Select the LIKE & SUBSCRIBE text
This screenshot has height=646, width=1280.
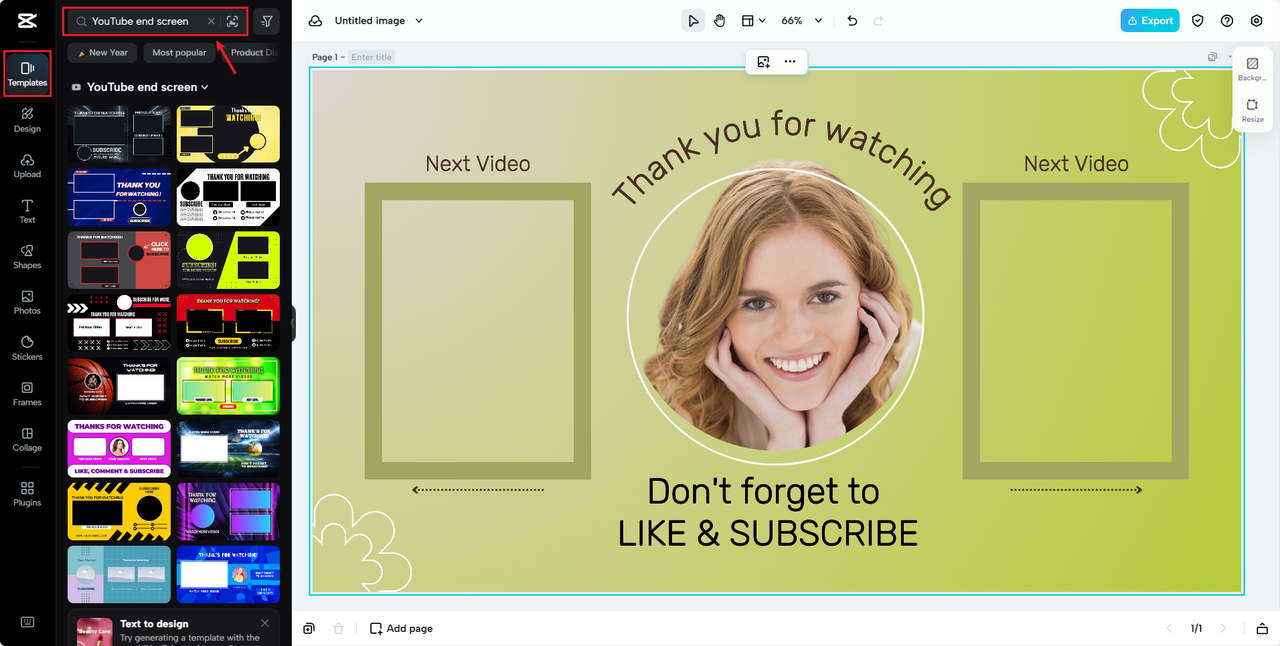point(768,533)
